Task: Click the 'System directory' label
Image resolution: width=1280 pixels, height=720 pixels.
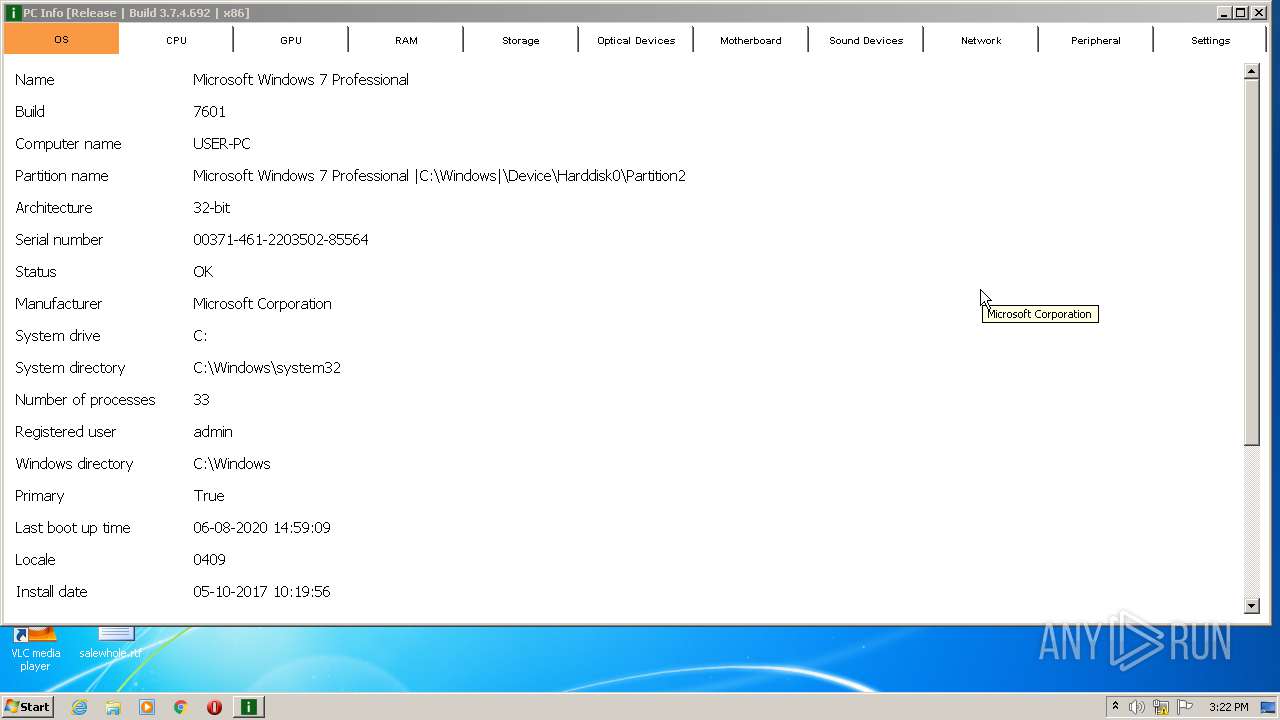Action: [70, 368]
